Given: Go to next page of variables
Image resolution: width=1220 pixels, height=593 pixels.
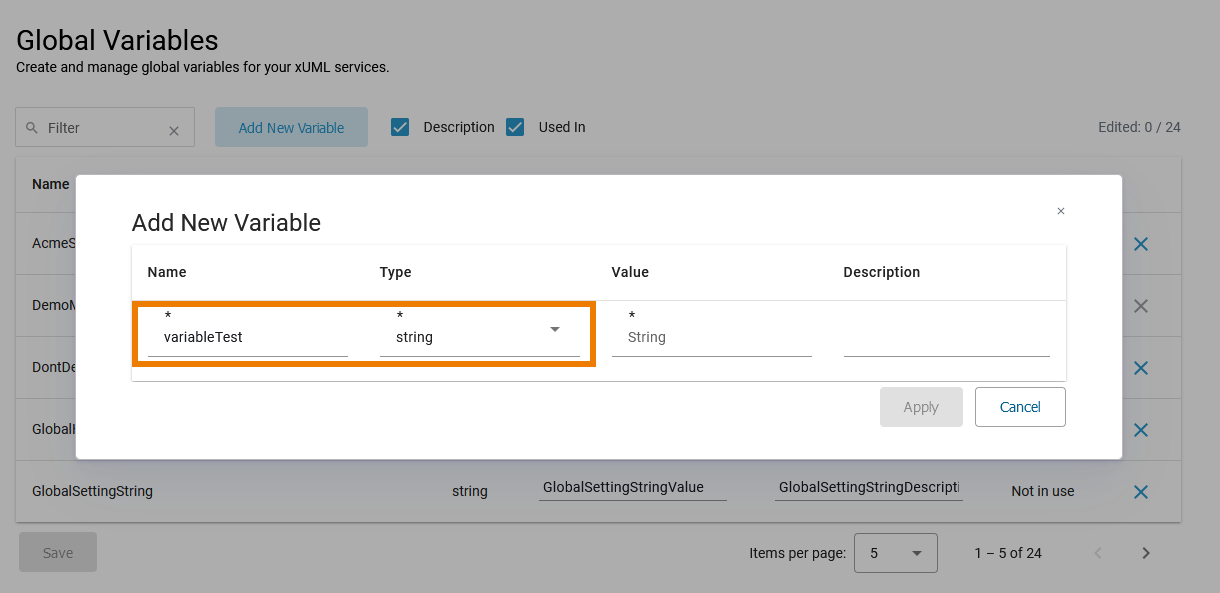Looking at the screenshot, I should (1146, 553).
